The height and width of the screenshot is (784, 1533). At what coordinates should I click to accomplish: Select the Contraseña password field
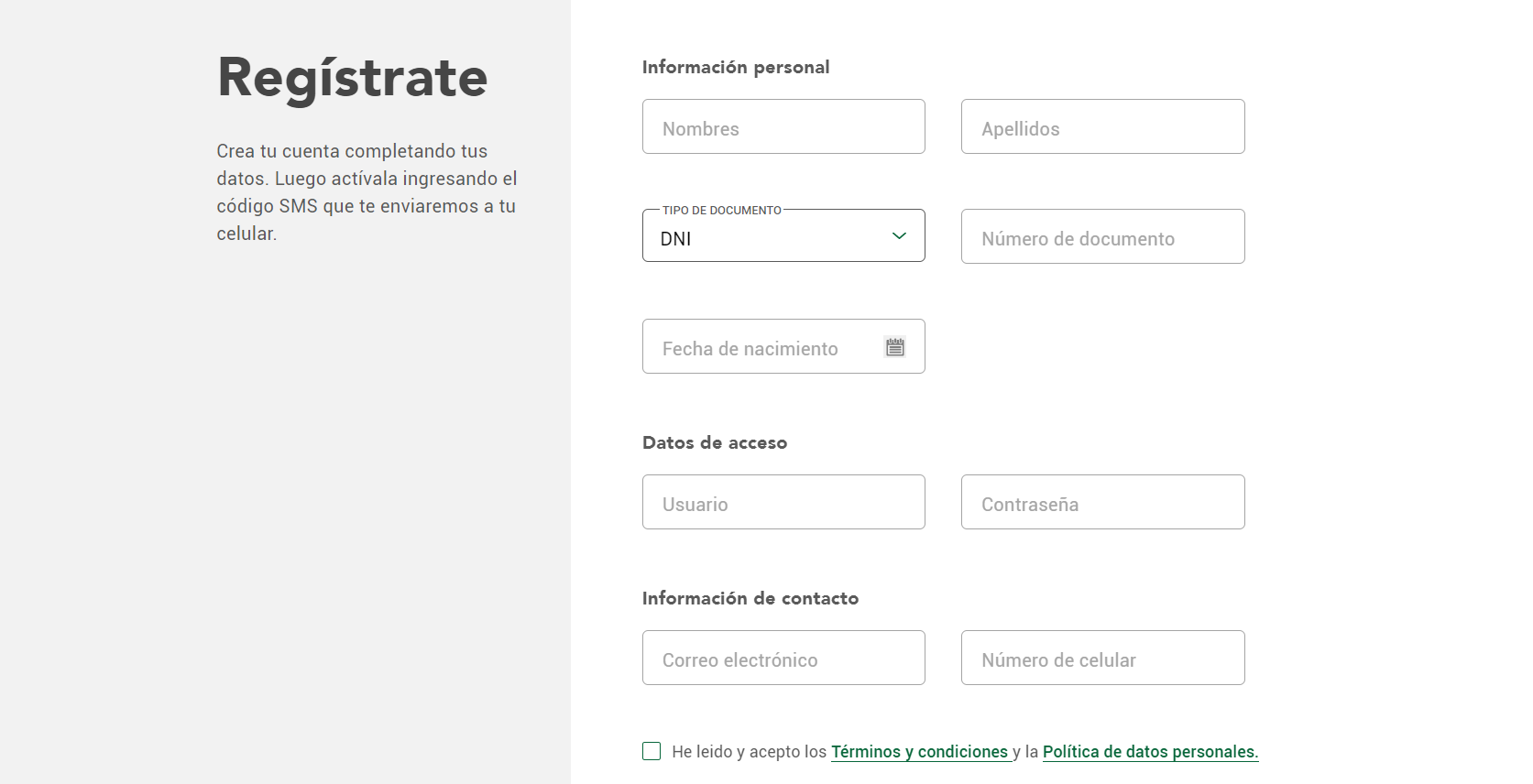(1102, 502)
